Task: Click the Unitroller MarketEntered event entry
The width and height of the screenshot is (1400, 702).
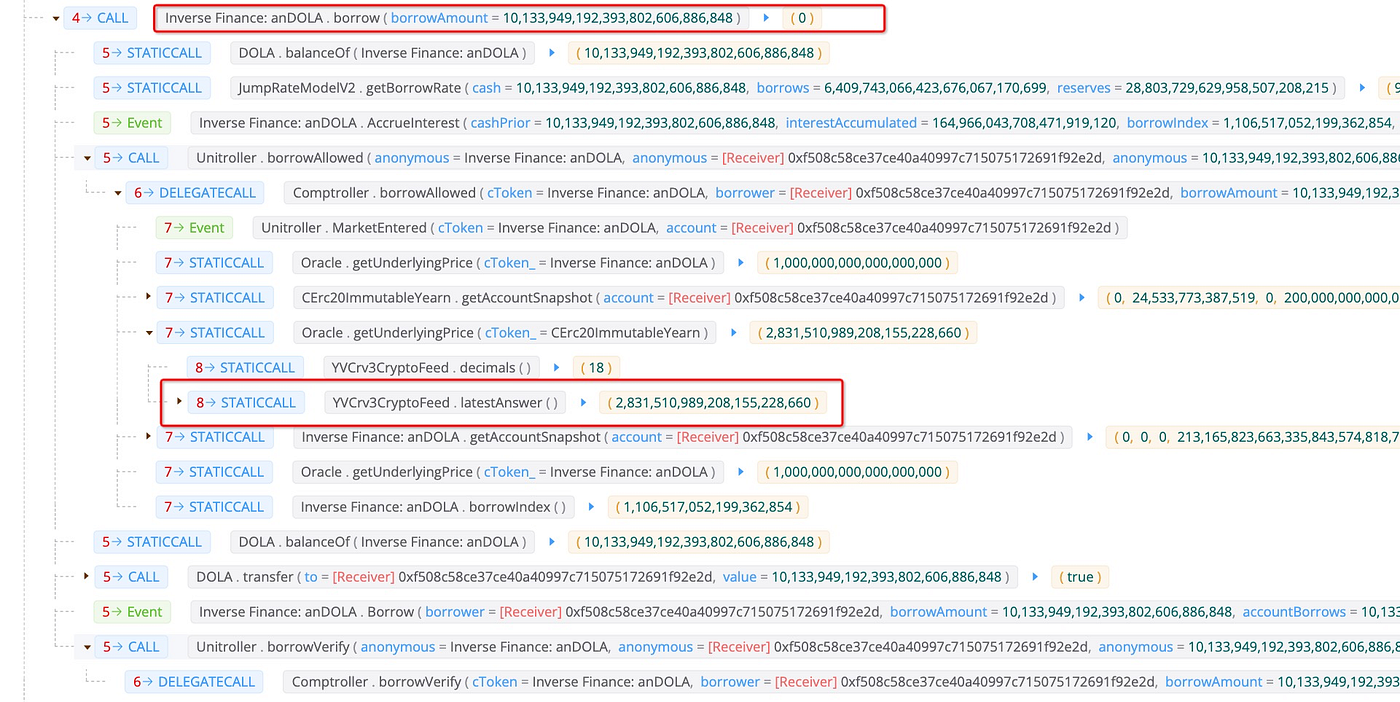Action: coord(690,228)
